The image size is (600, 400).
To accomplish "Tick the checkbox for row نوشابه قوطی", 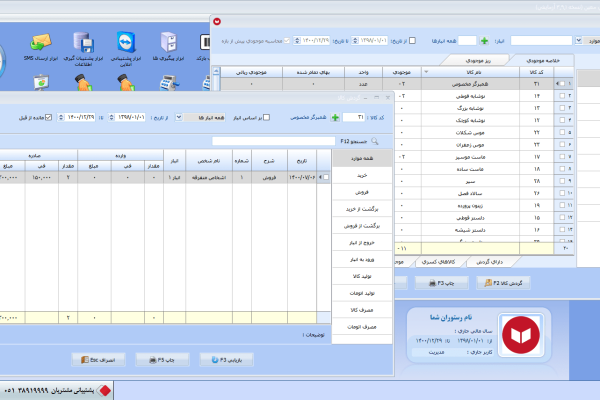I will click(x=562, y=96).
